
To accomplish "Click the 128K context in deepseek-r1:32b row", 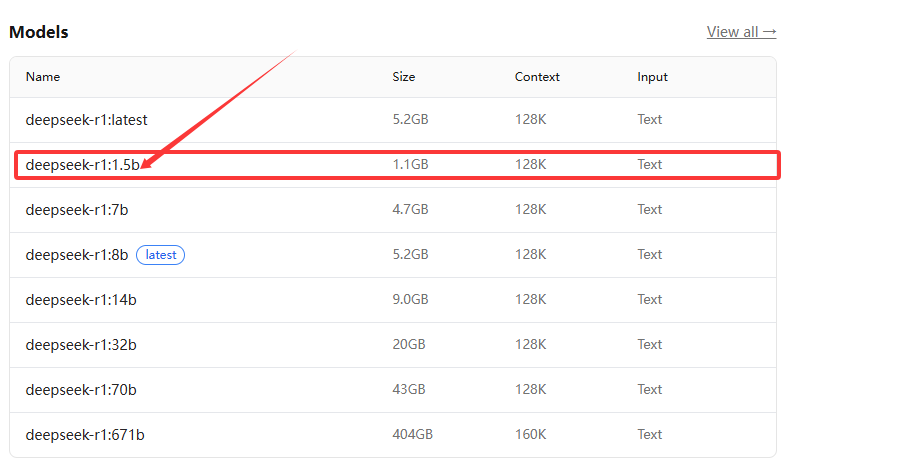I will [530, 345].
